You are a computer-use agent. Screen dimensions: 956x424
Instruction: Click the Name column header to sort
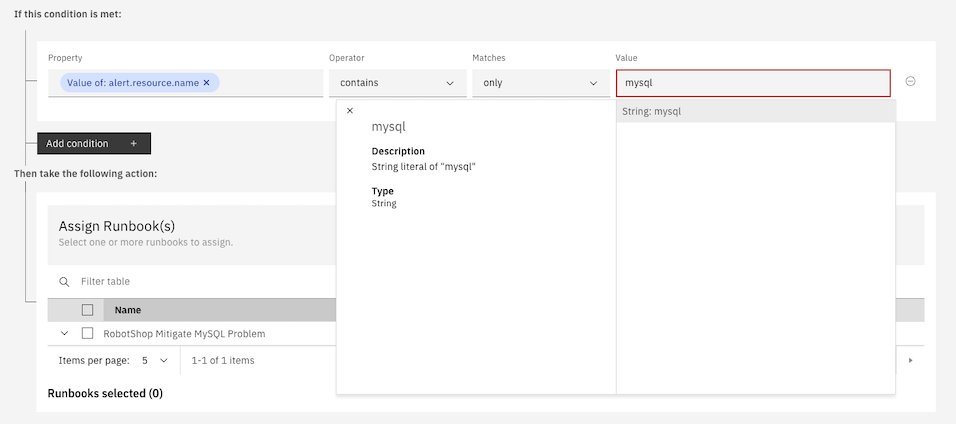point(128,310)
